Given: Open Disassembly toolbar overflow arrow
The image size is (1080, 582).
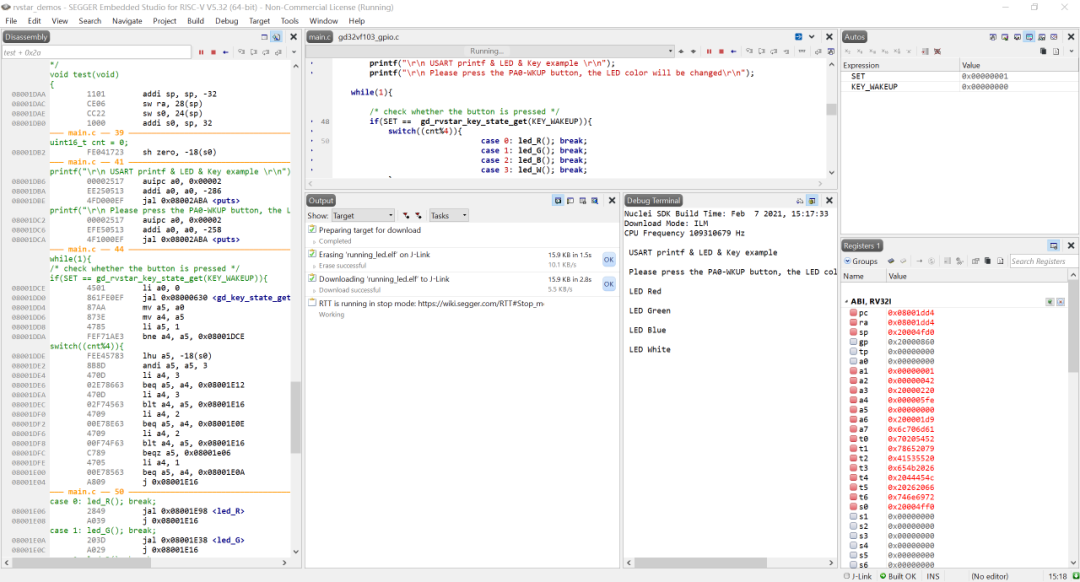Looking at the screenshot, I should pos(293,52).
